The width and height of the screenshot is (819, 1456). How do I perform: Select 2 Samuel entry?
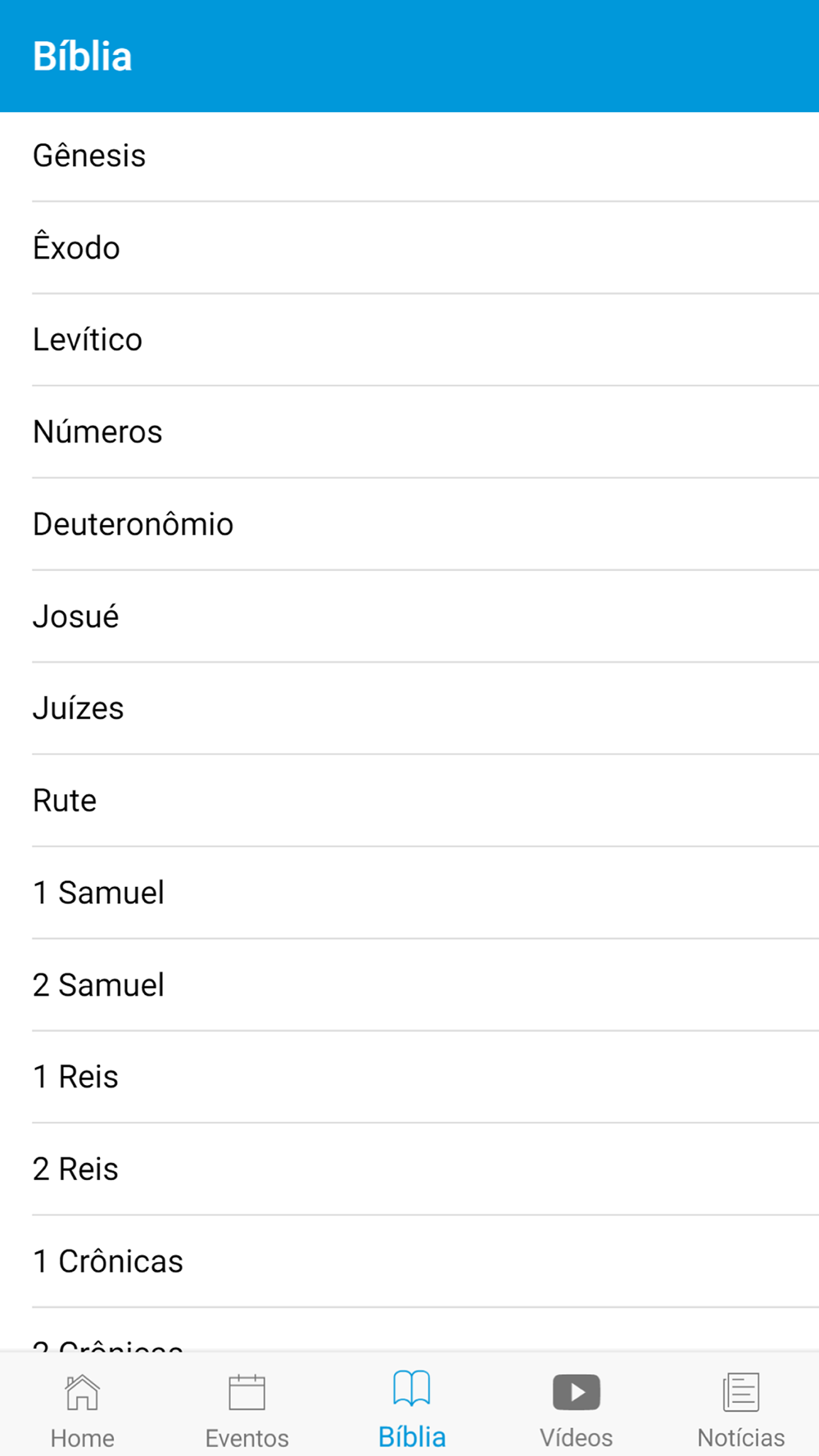point(409,984)
